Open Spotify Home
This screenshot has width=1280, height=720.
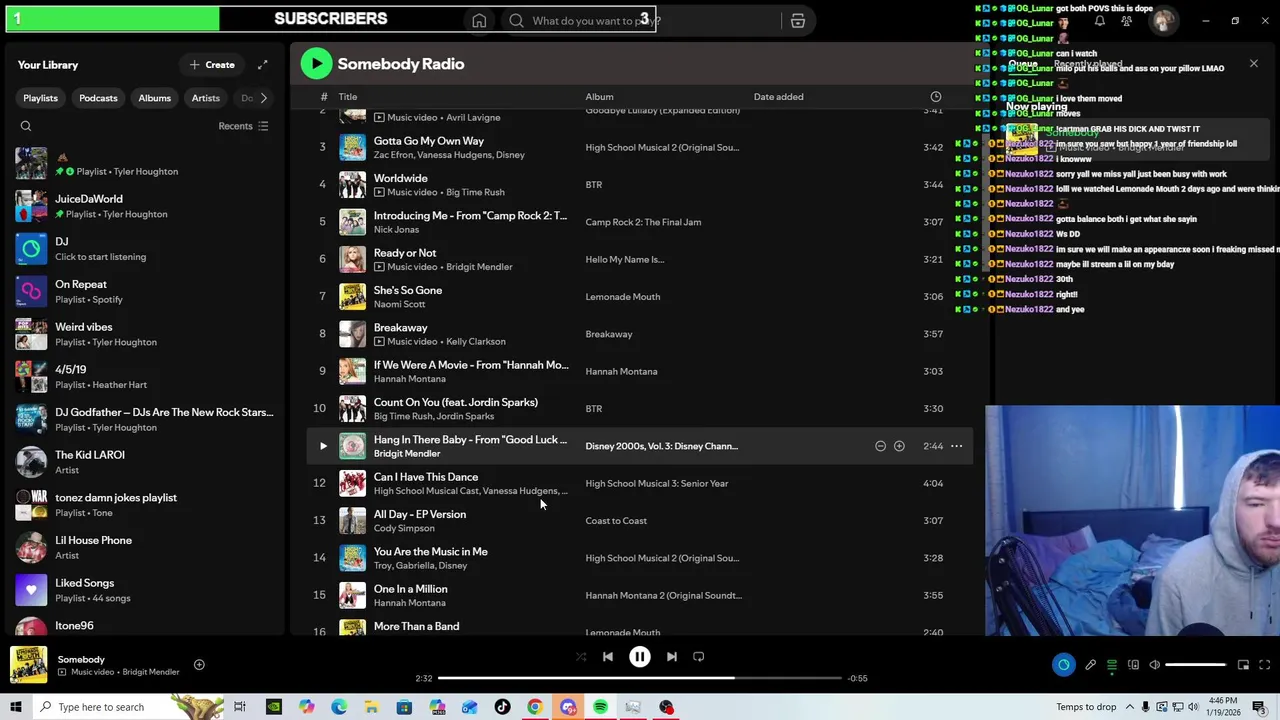479,21
